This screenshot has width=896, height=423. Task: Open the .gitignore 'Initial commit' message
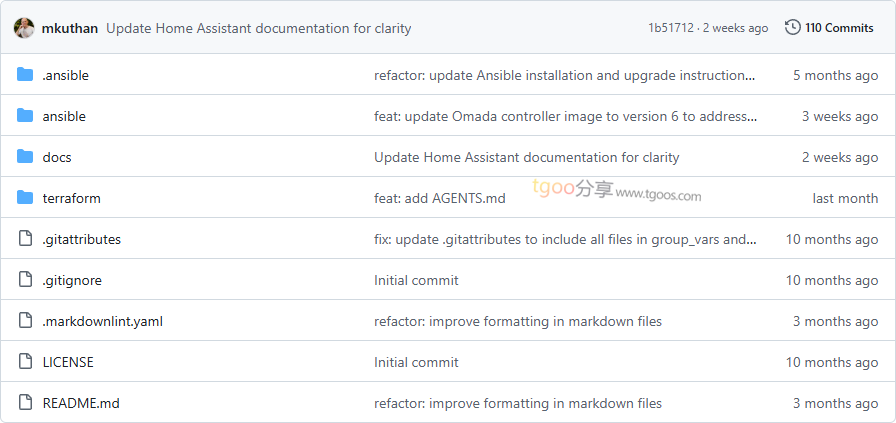pos(416,280)
